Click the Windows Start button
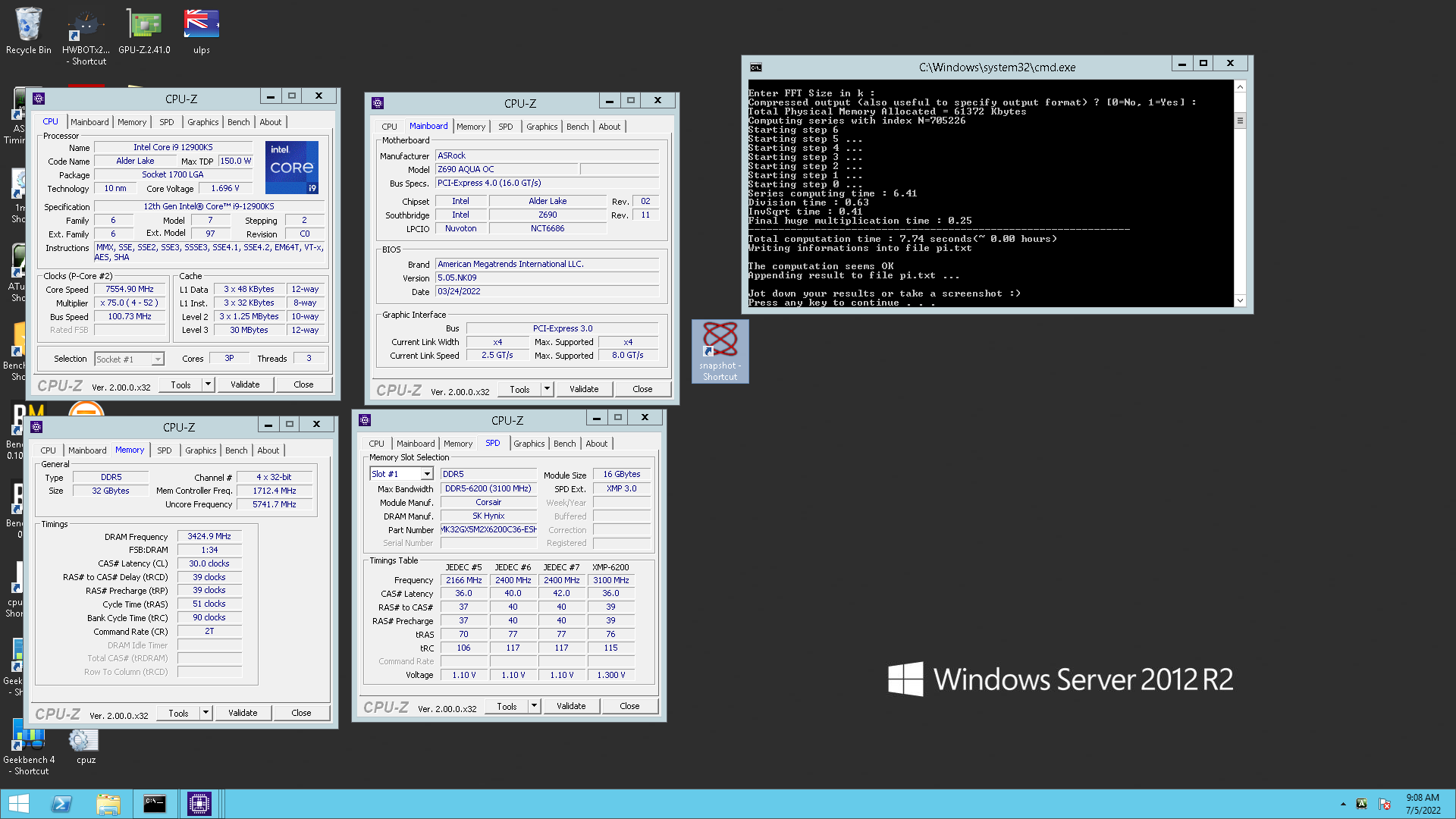This screenshot has height=819, width=1456. pyautogui.click(x=18, y=804)
